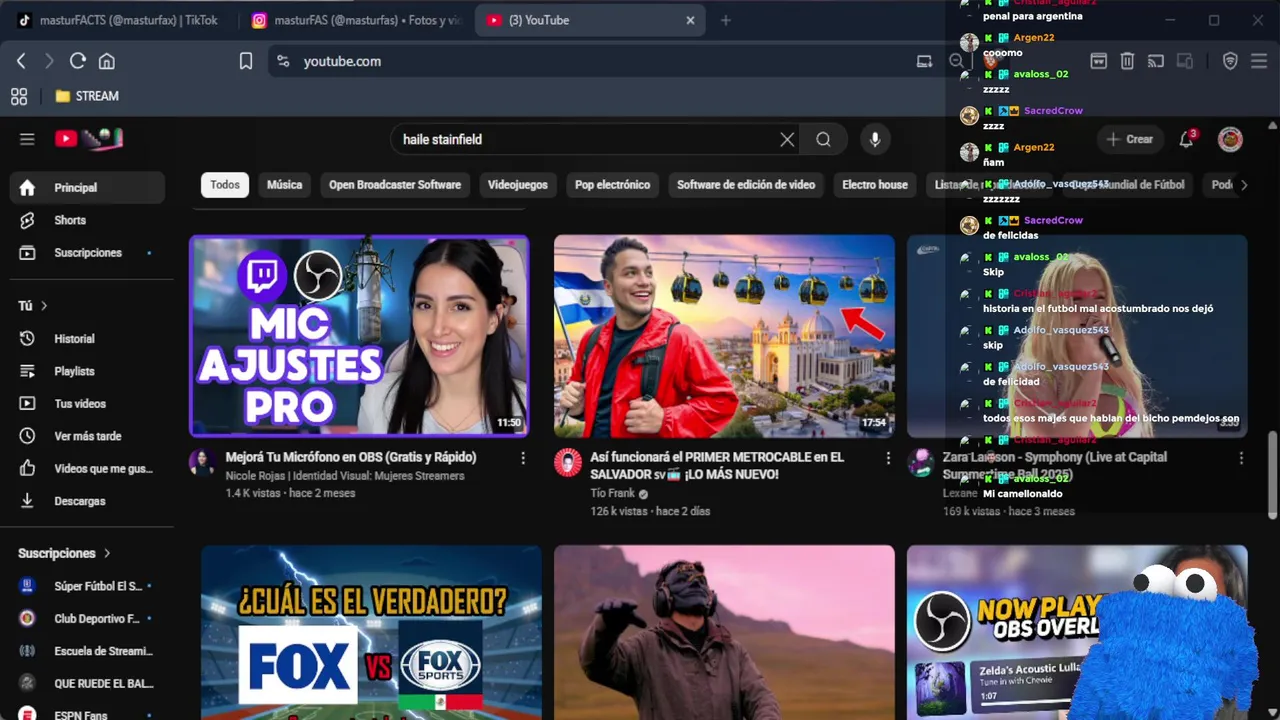Open Club Deportivo F... subscription

pos(87,619)
